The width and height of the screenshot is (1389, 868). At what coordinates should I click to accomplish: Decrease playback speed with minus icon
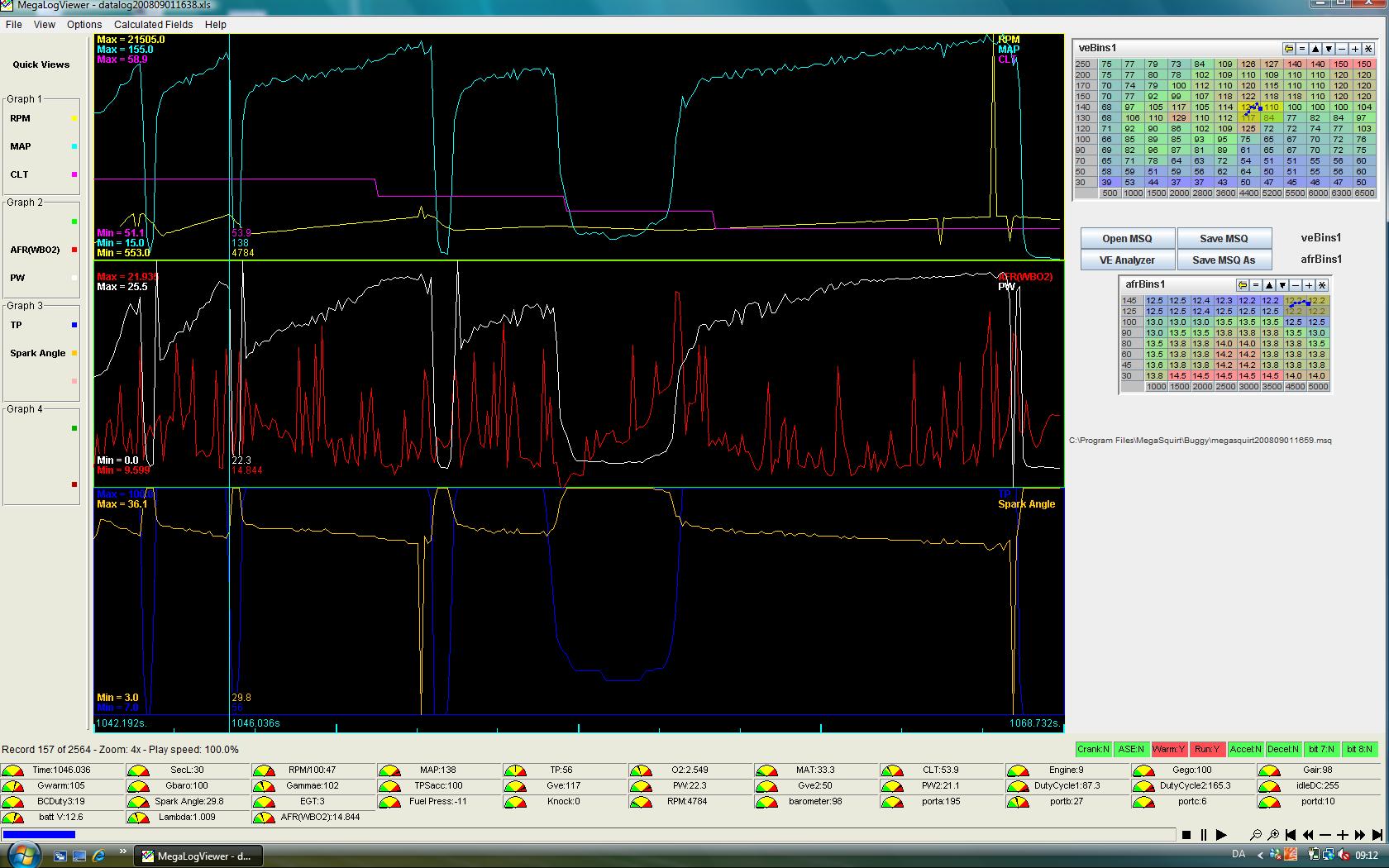pos(1325,835)
